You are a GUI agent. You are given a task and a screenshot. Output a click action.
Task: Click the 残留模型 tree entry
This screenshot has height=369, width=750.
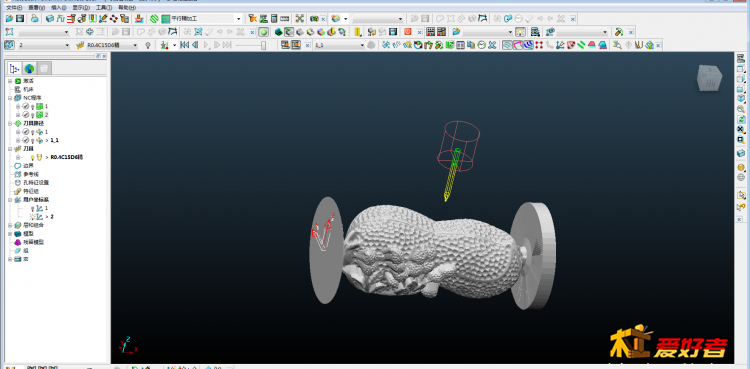tap(33, 242)
